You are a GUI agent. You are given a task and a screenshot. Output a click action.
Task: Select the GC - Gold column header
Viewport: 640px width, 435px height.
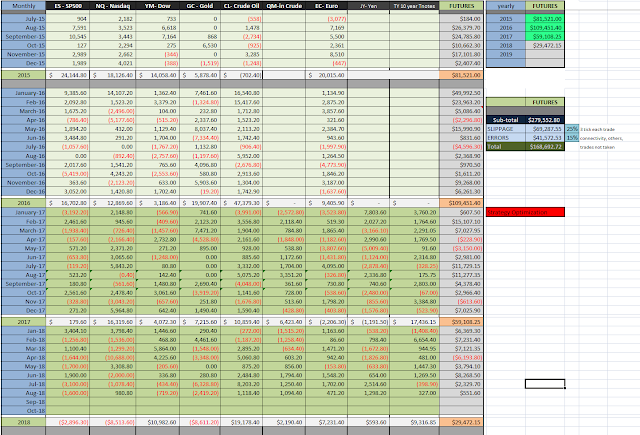pos(200,6)
